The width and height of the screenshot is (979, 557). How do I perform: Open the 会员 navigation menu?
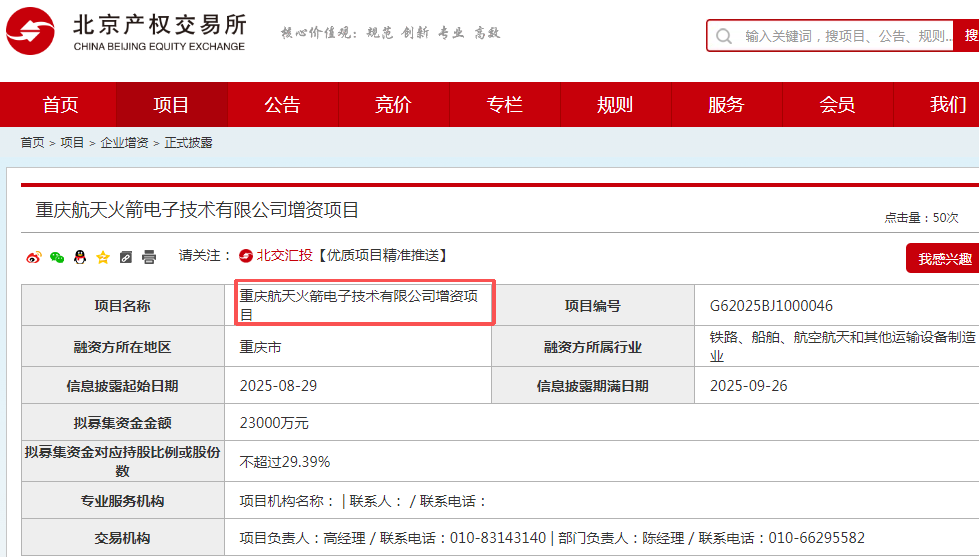click(x=838, y=104)
